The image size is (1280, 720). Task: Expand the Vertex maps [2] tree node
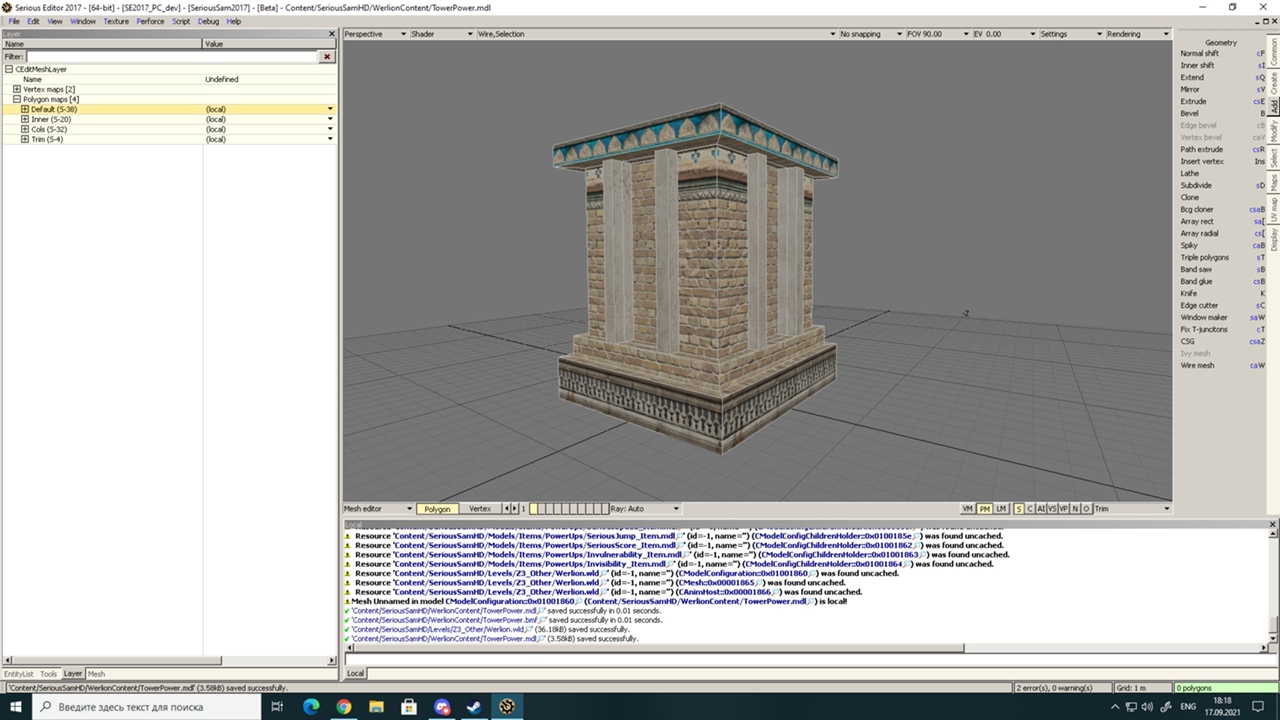coord(17,89)
